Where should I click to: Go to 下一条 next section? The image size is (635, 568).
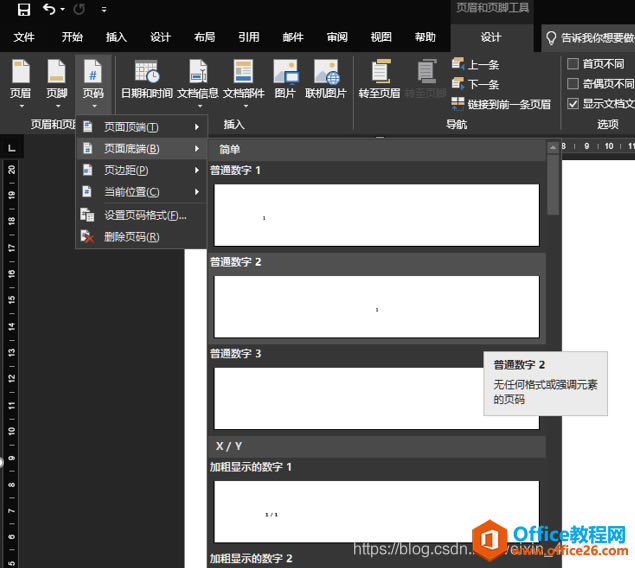(x=476, y=84)
